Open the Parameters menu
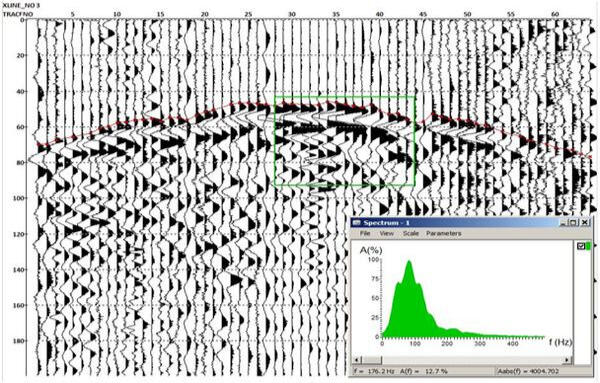 443,233
